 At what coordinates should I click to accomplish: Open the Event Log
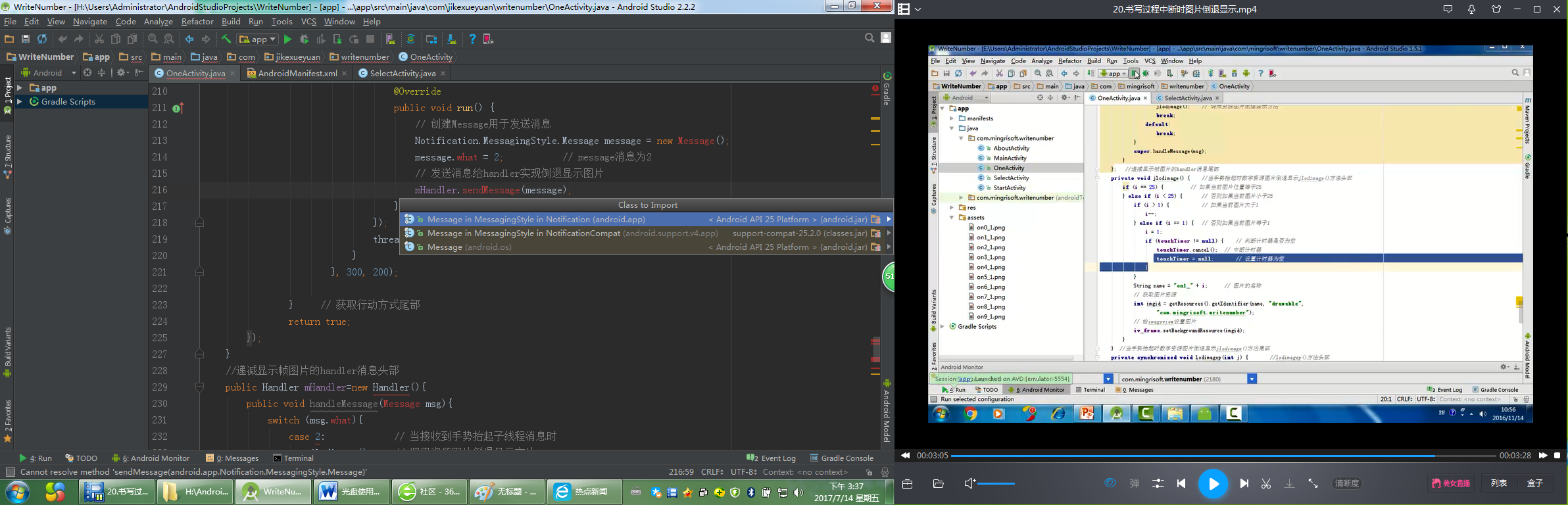(772, 458)
